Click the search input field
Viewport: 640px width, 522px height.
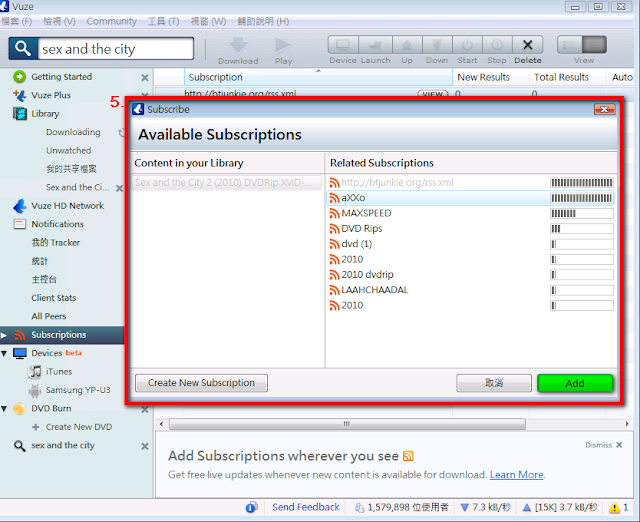point(116,49)
